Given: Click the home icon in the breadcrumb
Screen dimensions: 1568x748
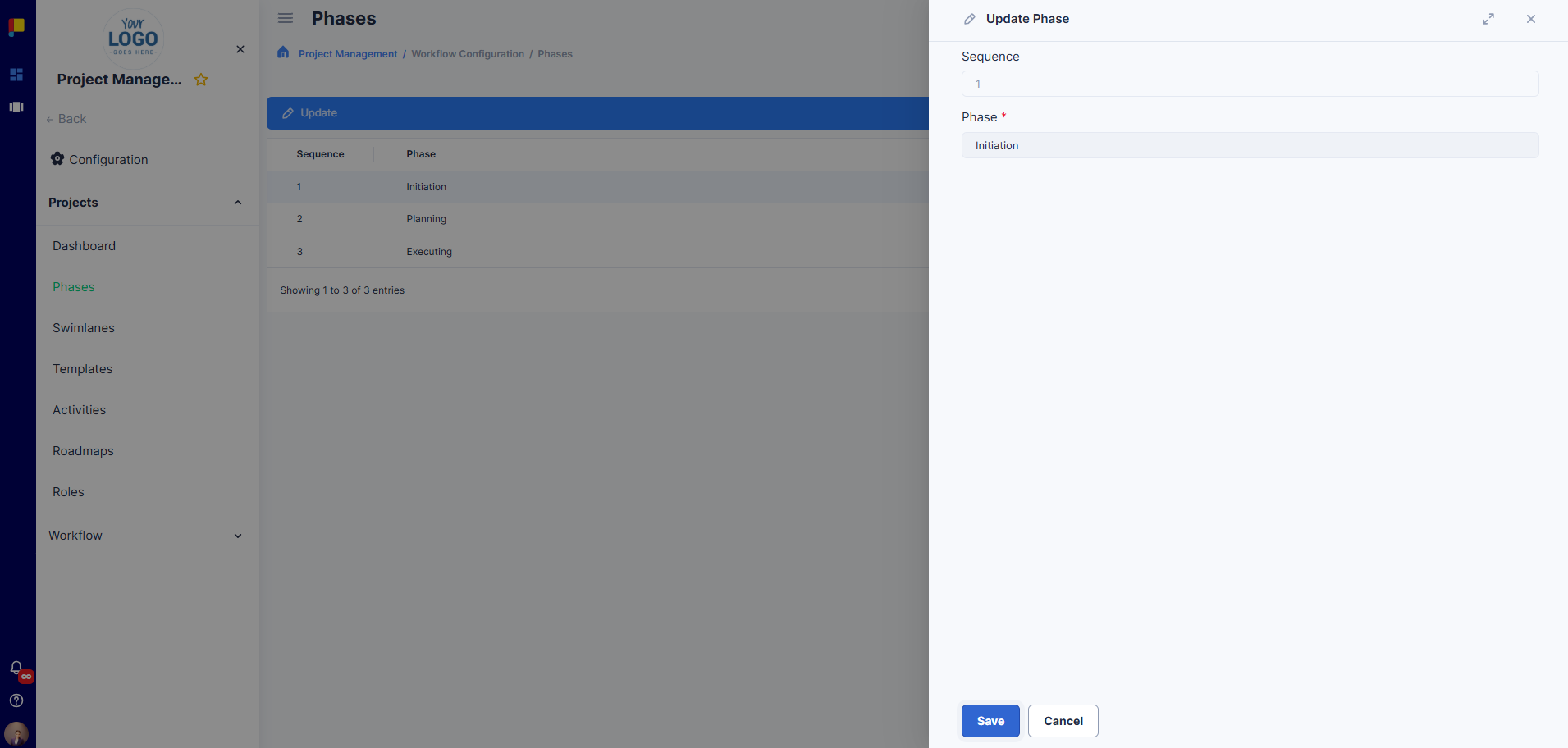Looking at the screenshot, I should 283,52.
